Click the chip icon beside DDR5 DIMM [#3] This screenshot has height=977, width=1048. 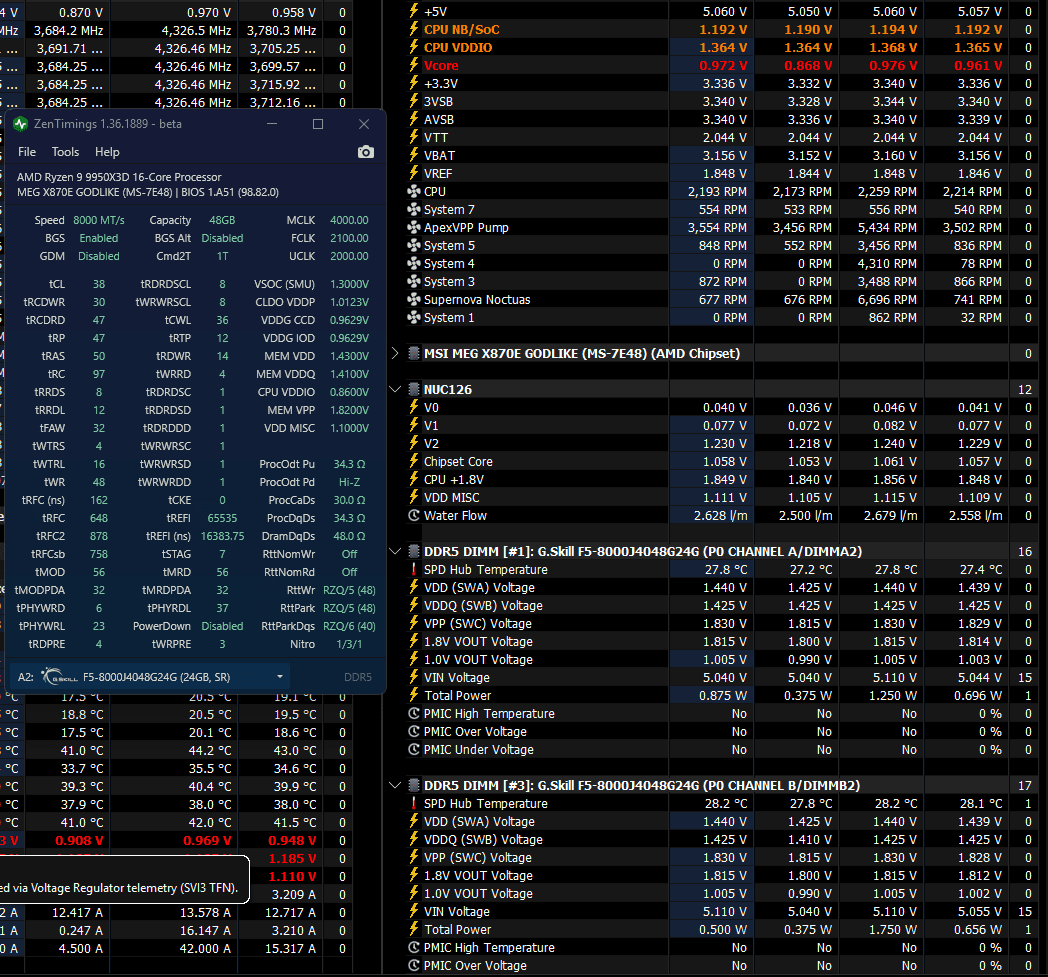[x=414, y=785]
